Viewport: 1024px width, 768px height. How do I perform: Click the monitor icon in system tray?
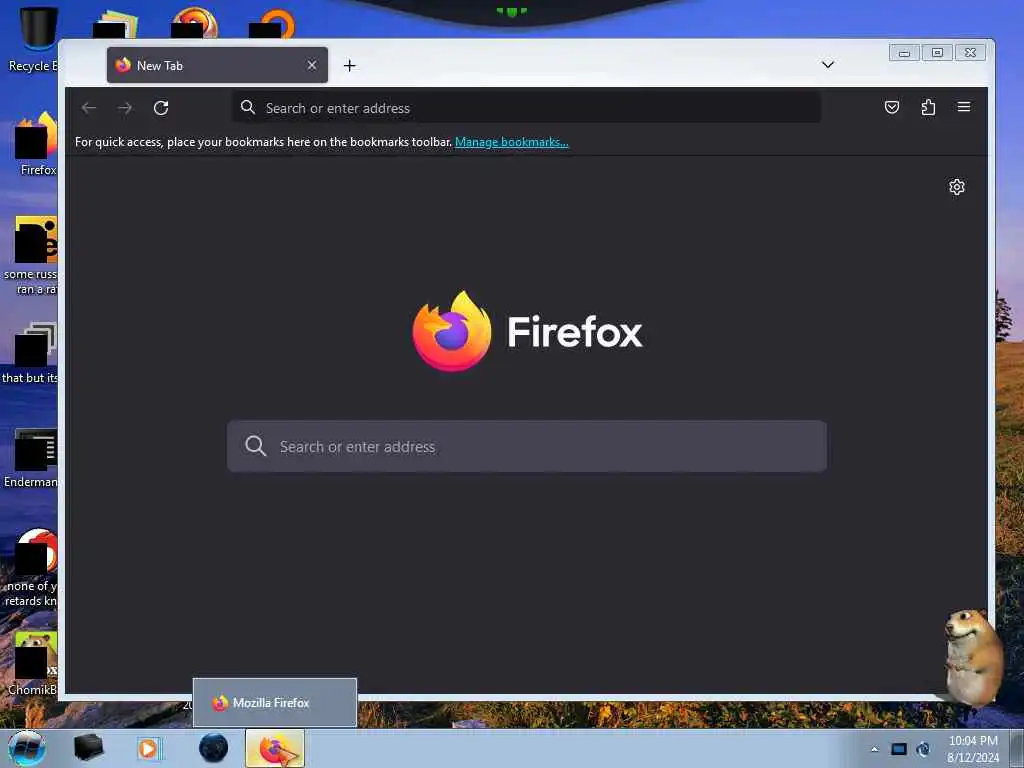tap(899, 749)
